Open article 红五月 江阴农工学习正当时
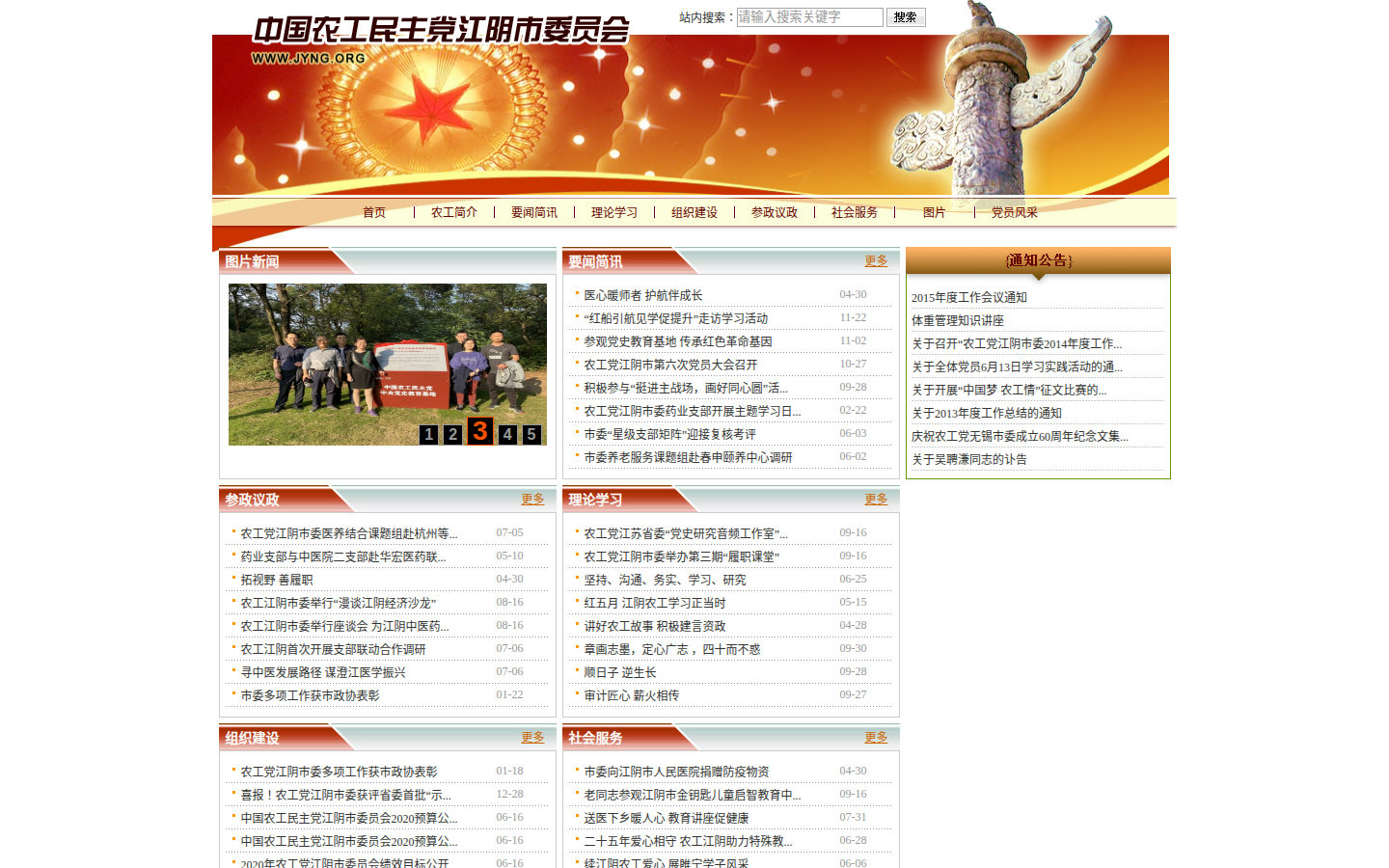Screen dimensions: 1389x868 tap(655, 603)
